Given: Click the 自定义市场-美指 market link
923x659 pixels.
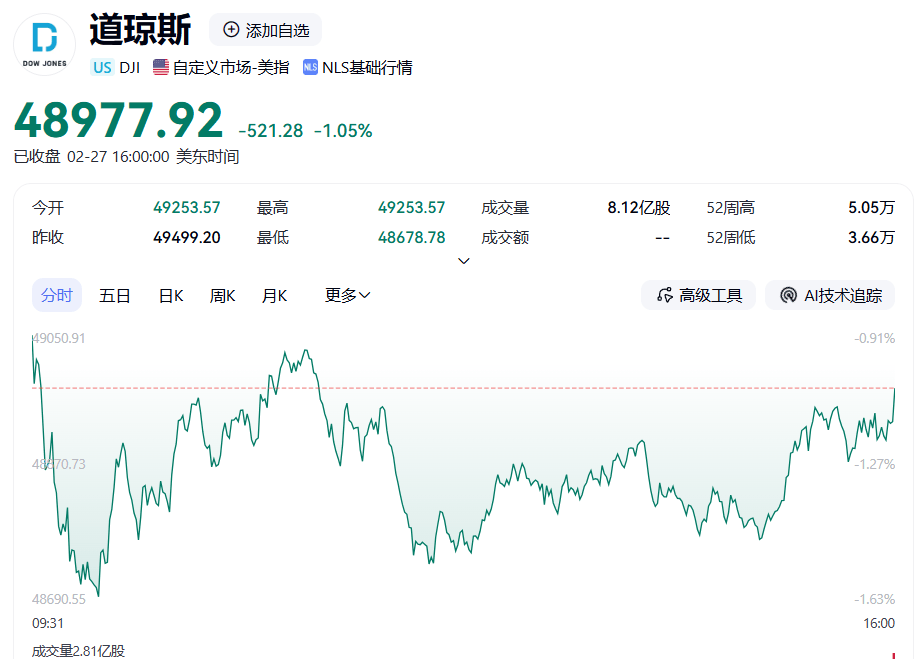Looking at the screenshot, I should (x=230, y=67).
